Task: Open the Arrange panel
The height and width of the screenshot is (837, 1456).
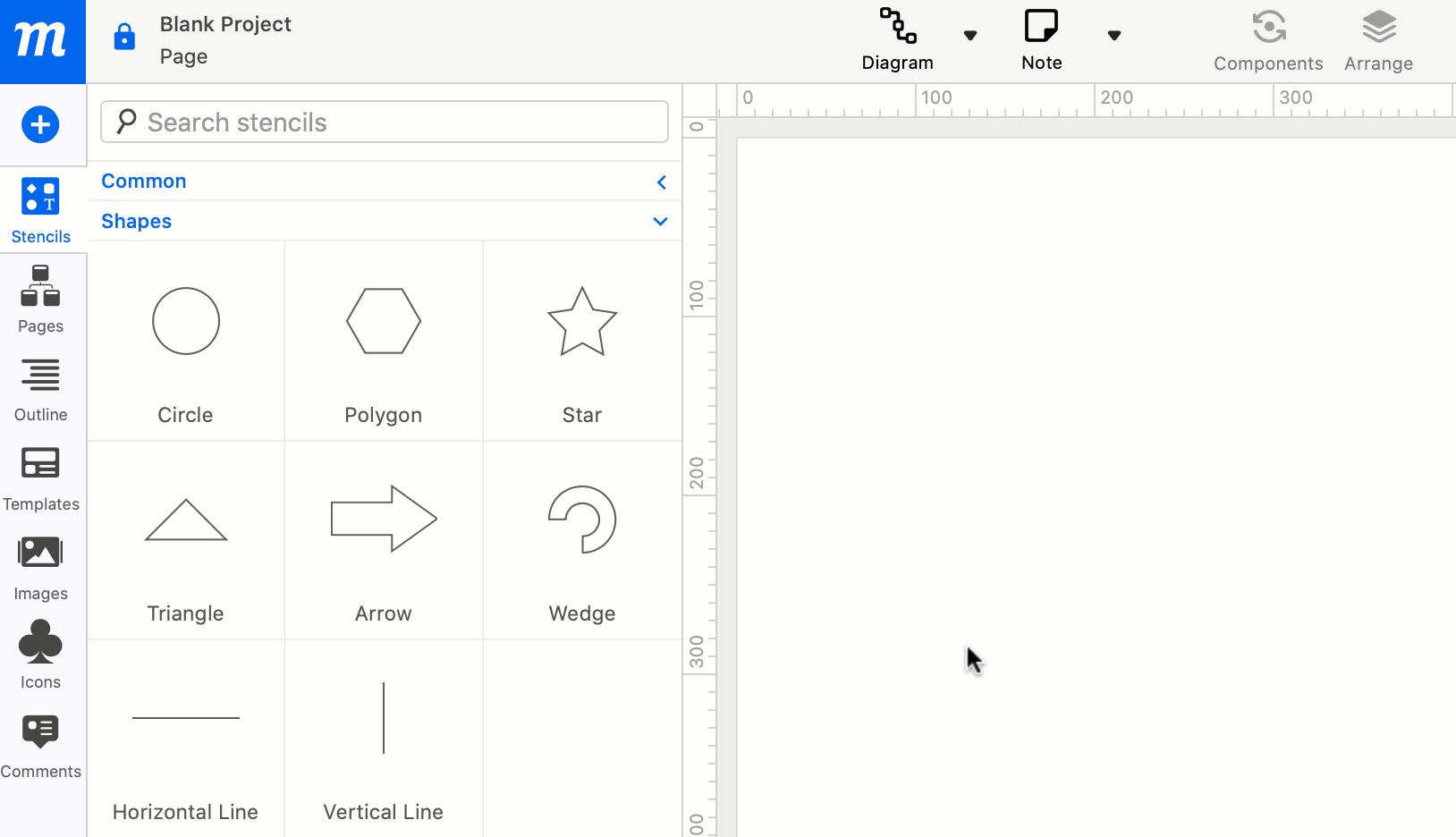Action: coord(1378,40)
